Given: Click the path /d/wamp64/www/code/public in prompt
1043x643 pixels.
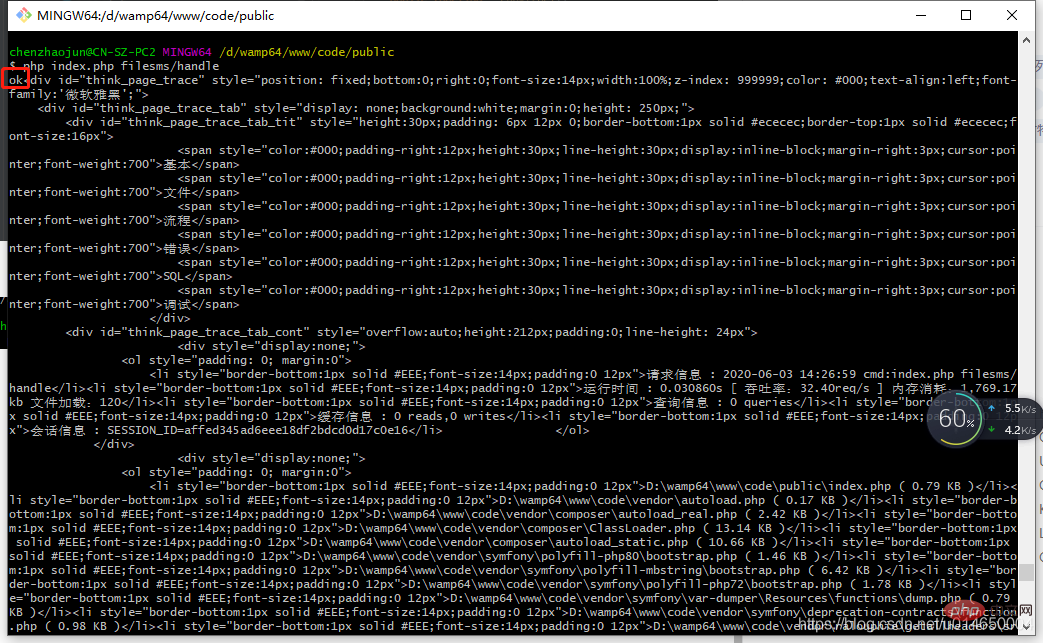Looking at the screenshot, I should pos(307,52).
